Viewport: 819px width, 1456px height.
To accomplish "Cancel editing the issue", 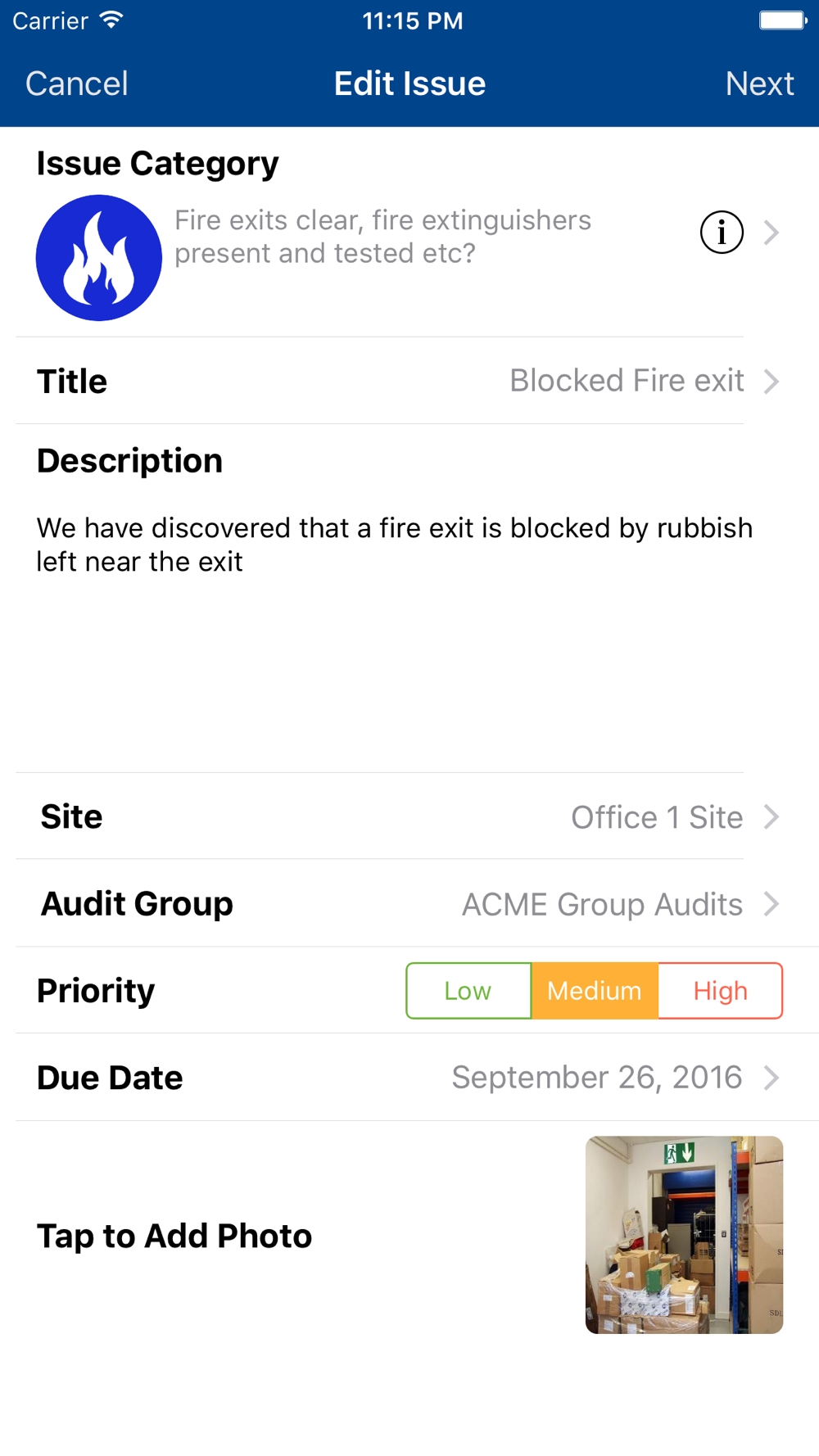I will [x=77, y=84].
